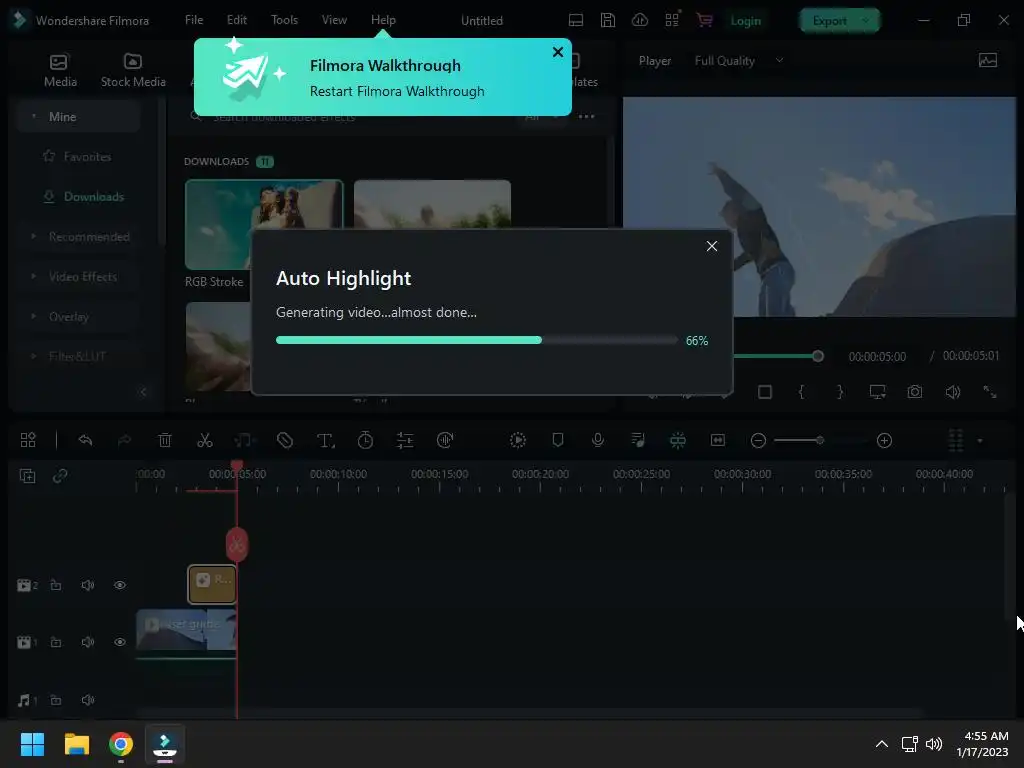The height and width of the screenshot is (768, 1024).
Task: Toggle visibility of video track 2
Action: coord(120,585)
